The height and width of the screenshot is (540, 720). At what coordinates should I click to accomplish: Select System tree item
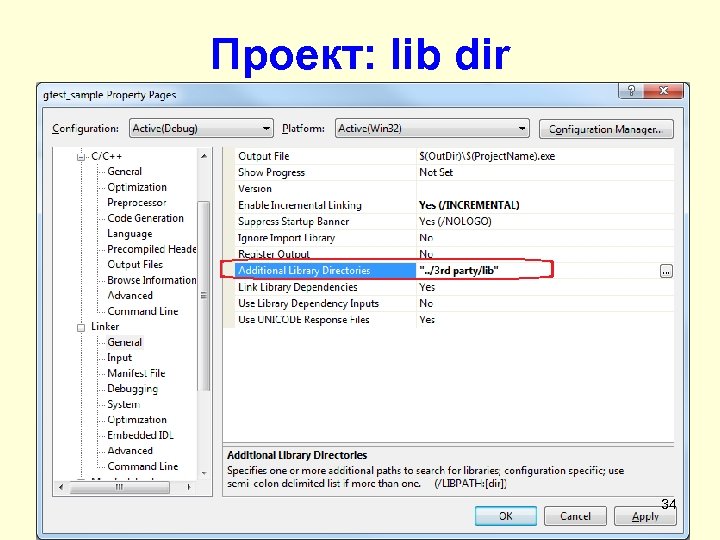[123, 405]
